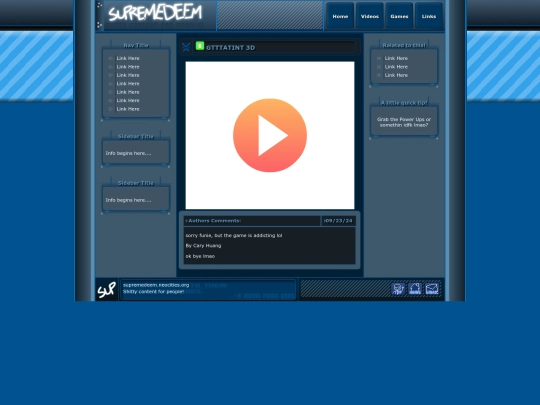The image size is (540, 405).
Task: Open first Link Here under Related to this
Action: [x=396, y=58]
